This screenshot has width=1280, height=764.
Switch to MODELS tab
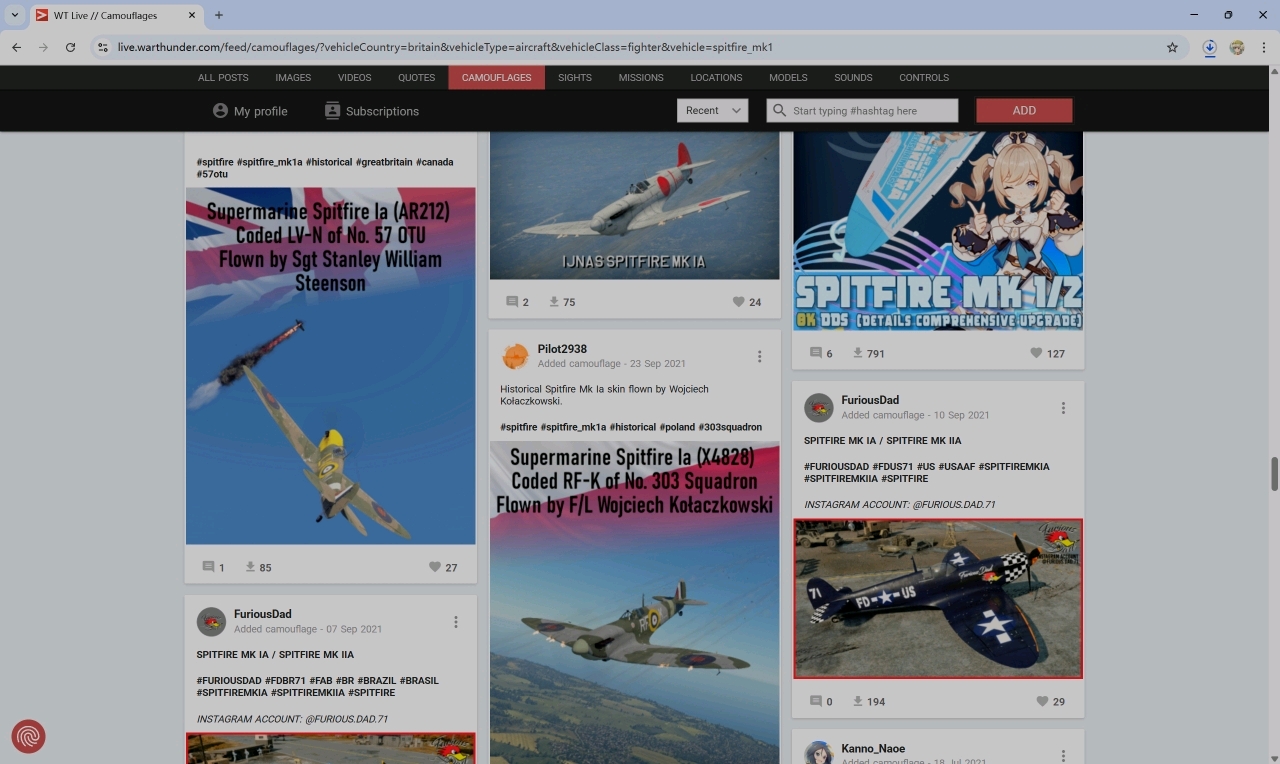point(788,77)
